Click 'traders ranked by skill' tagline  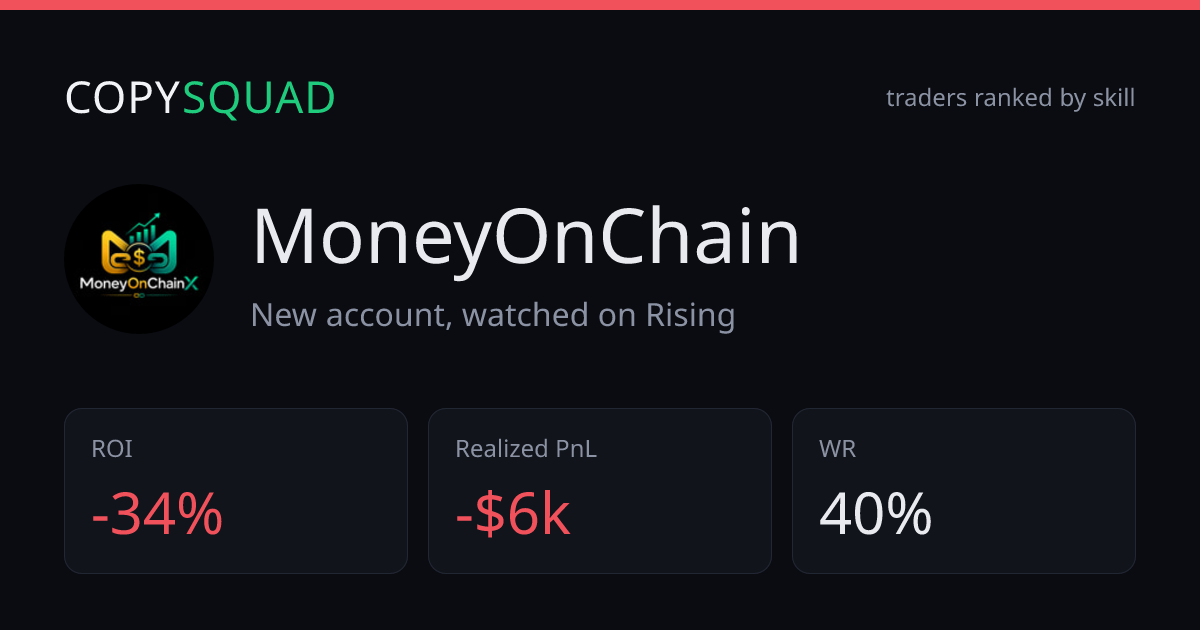click(x=1011, y=98)
